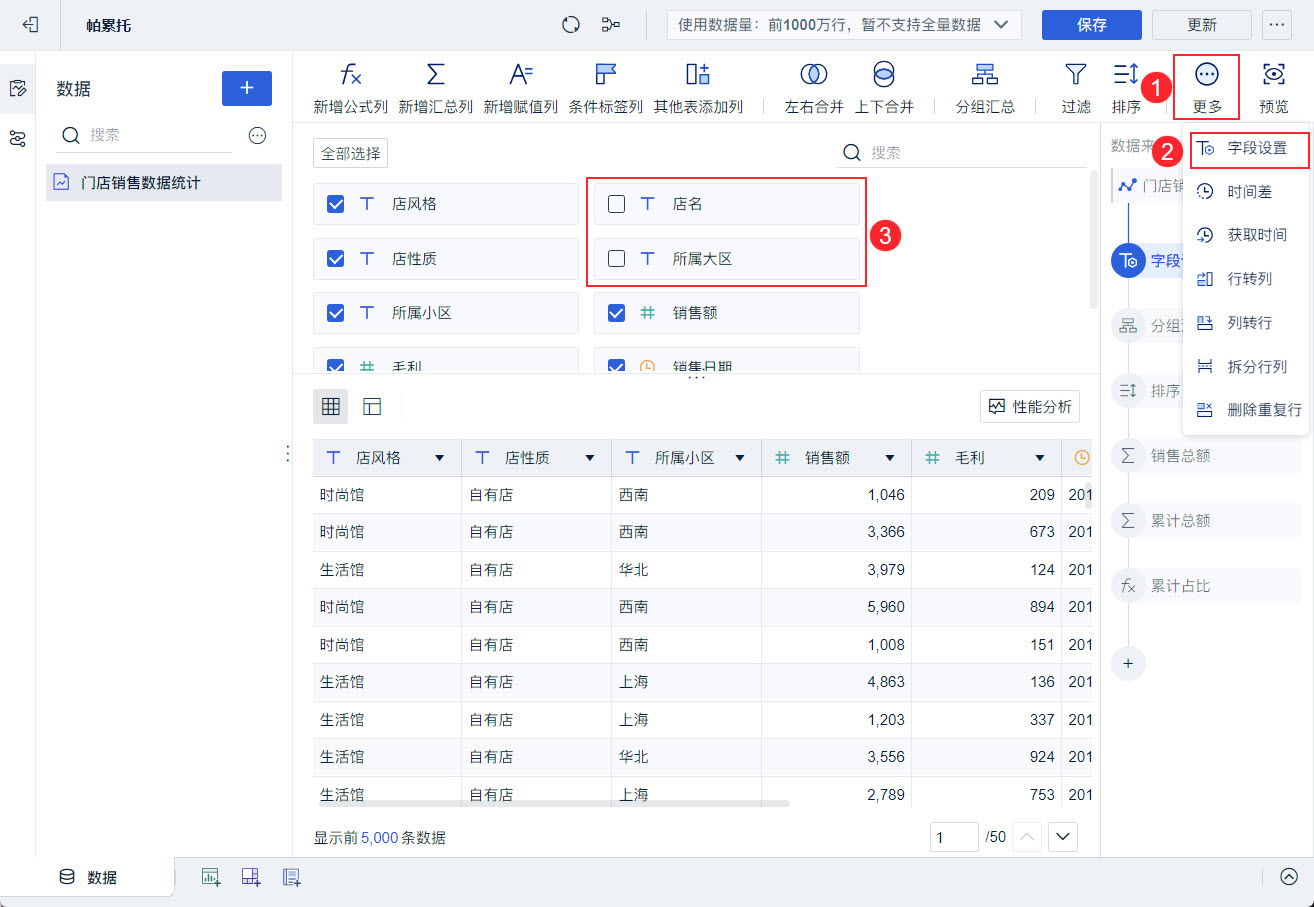The height and width of the screenshot is (907, 1314).
Task: Uncheck the 所属小区 field checkbox
Action: [x=336, y=313]
